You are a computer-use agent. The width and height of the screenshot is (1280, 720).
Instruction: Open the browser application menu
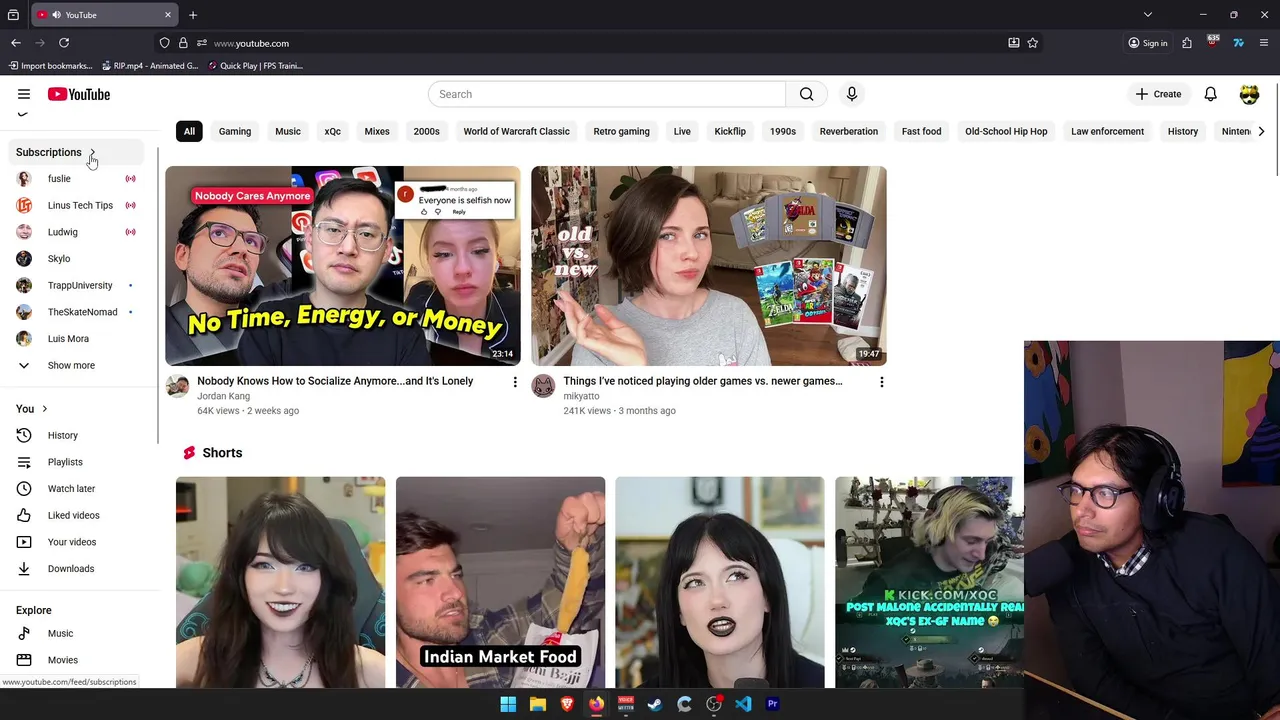(1264, 43)
